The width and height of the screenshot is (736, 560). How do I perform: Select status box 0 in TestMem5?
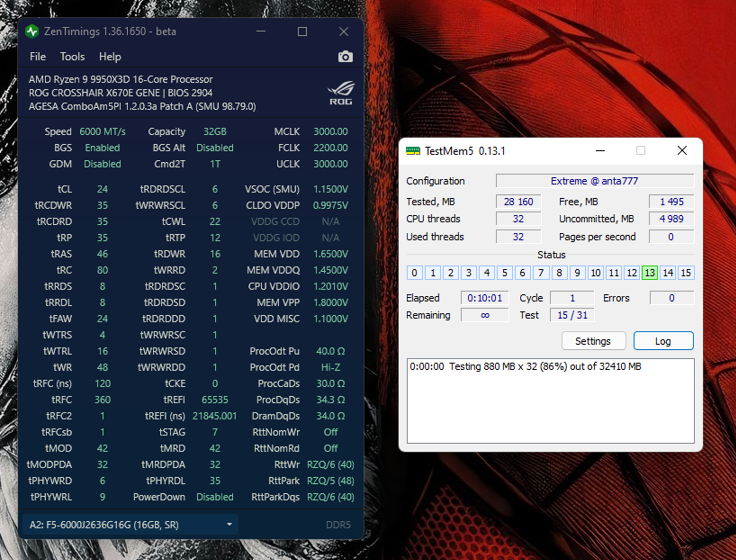point(415,273)
